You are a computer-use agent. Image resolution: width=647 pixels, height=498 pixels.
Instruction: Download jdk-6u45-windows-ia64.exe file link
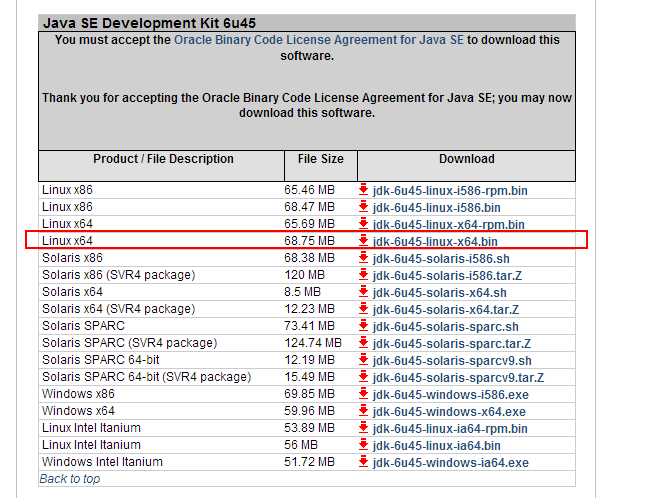pos(451,463)
